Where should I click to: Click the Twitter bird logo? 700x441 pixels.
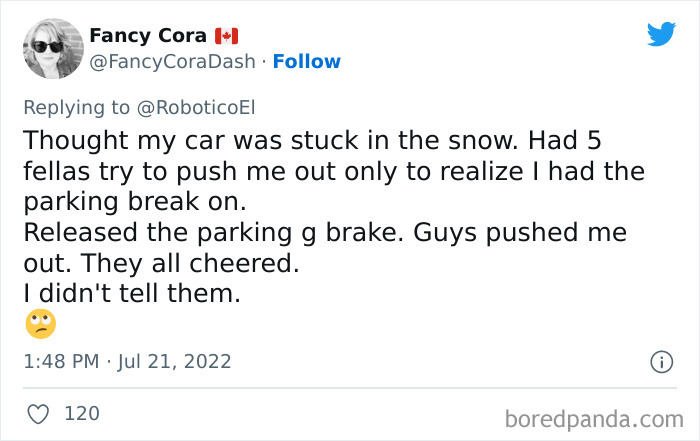click(x=661, y=35)
